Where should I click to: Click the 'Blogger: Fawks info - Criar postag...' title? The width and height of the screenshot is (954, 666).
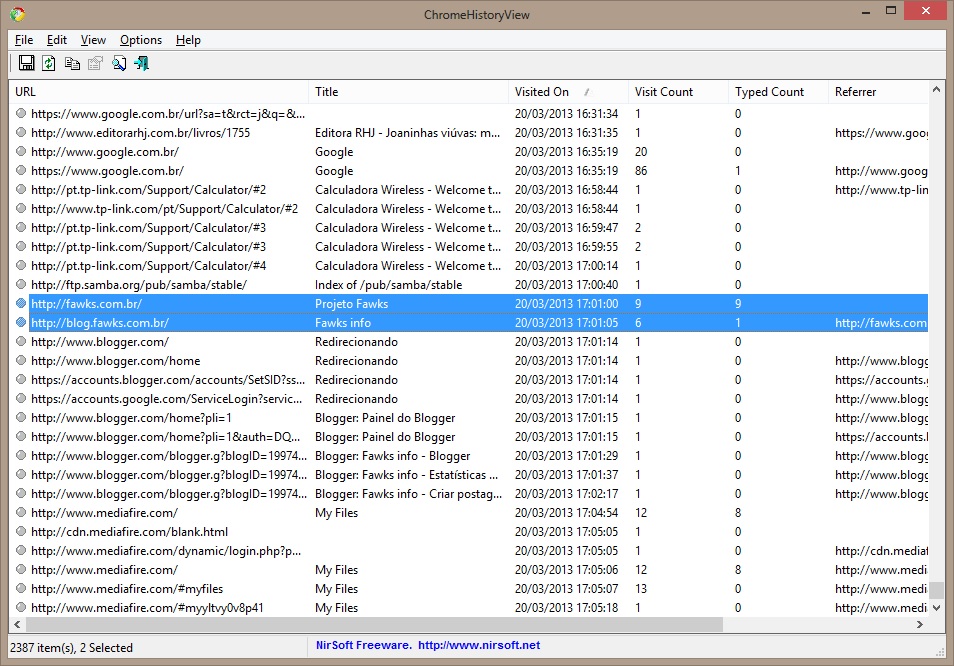pos(408,494)
